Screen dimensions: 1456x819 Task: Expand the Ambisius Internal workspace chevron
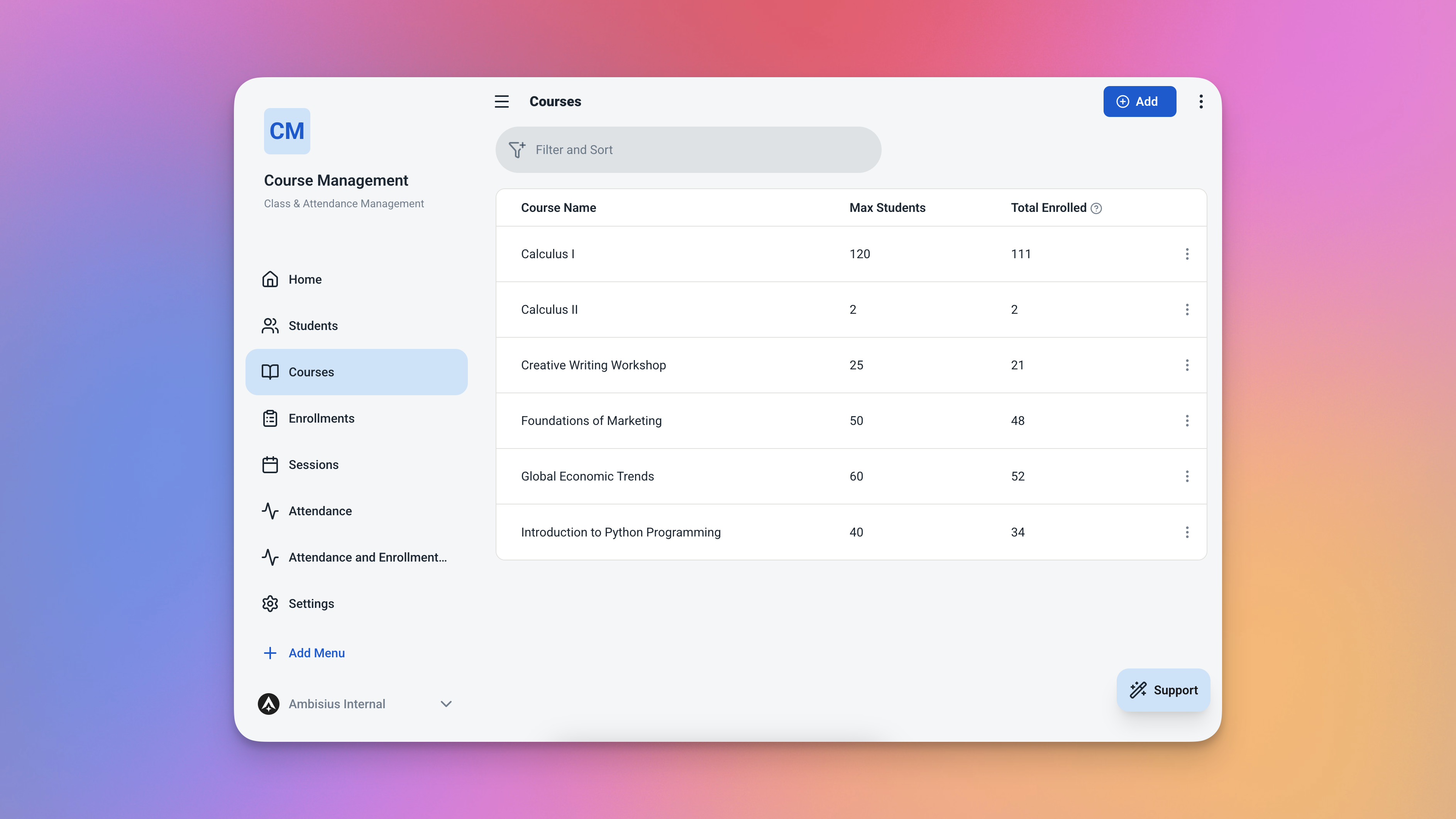(446, 704)
